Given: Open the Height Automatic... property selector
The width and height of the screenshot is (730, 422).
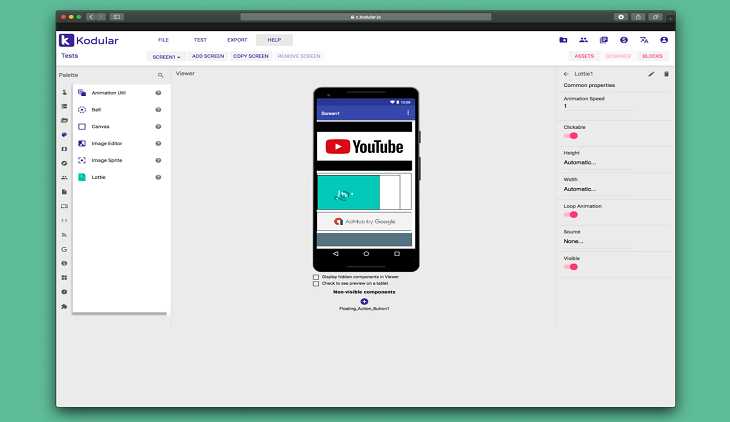Looking at the screenshot, I should [x=597, y=163].
